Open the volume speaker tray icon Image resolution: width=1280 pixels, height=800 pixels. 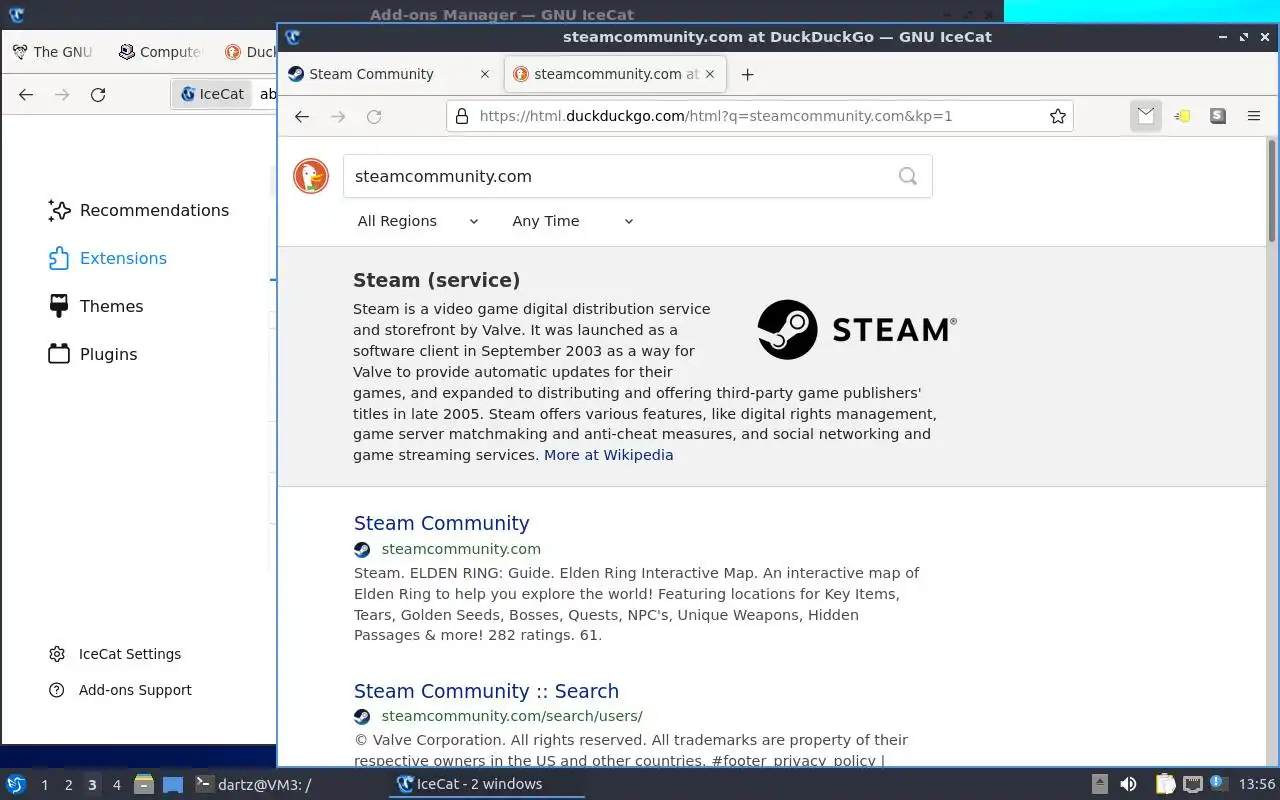(x=1128, y=784)
